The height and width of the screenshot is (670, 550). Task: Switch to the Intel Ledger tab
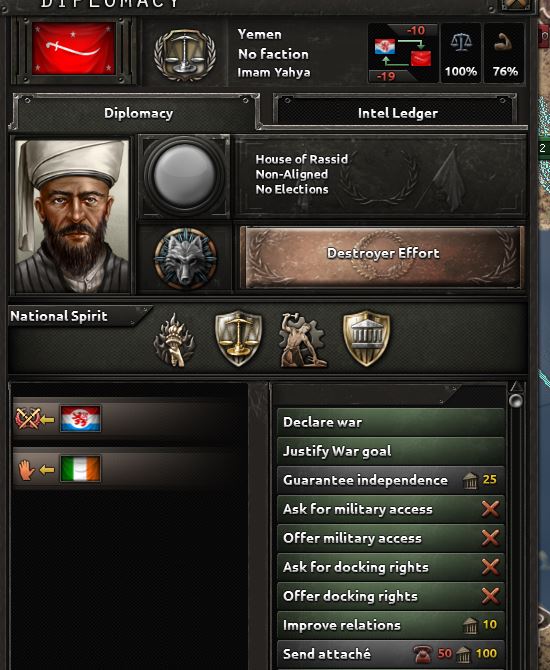[395, 113]
